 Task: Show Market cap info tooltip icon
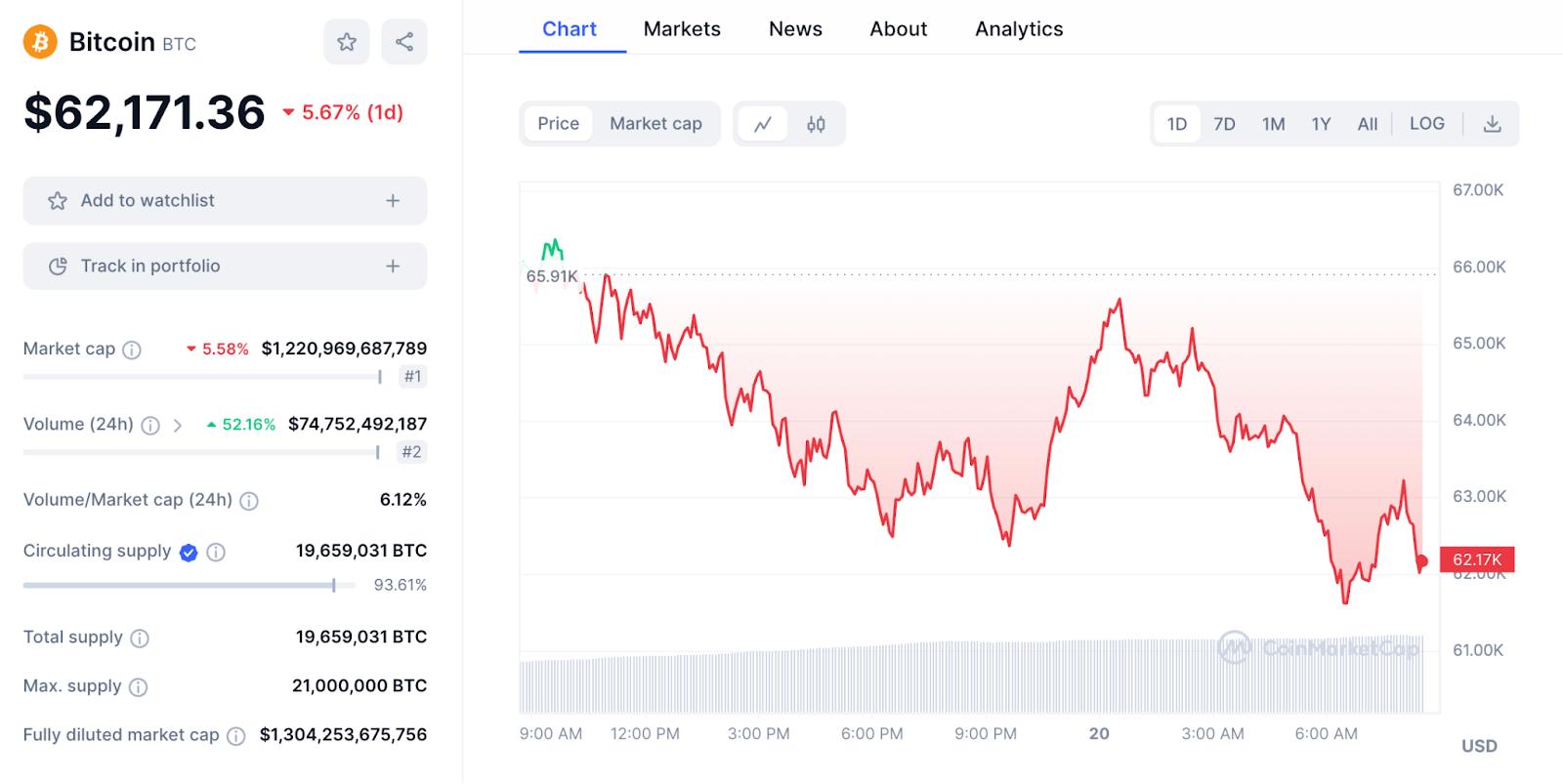(x=132, y=350)
